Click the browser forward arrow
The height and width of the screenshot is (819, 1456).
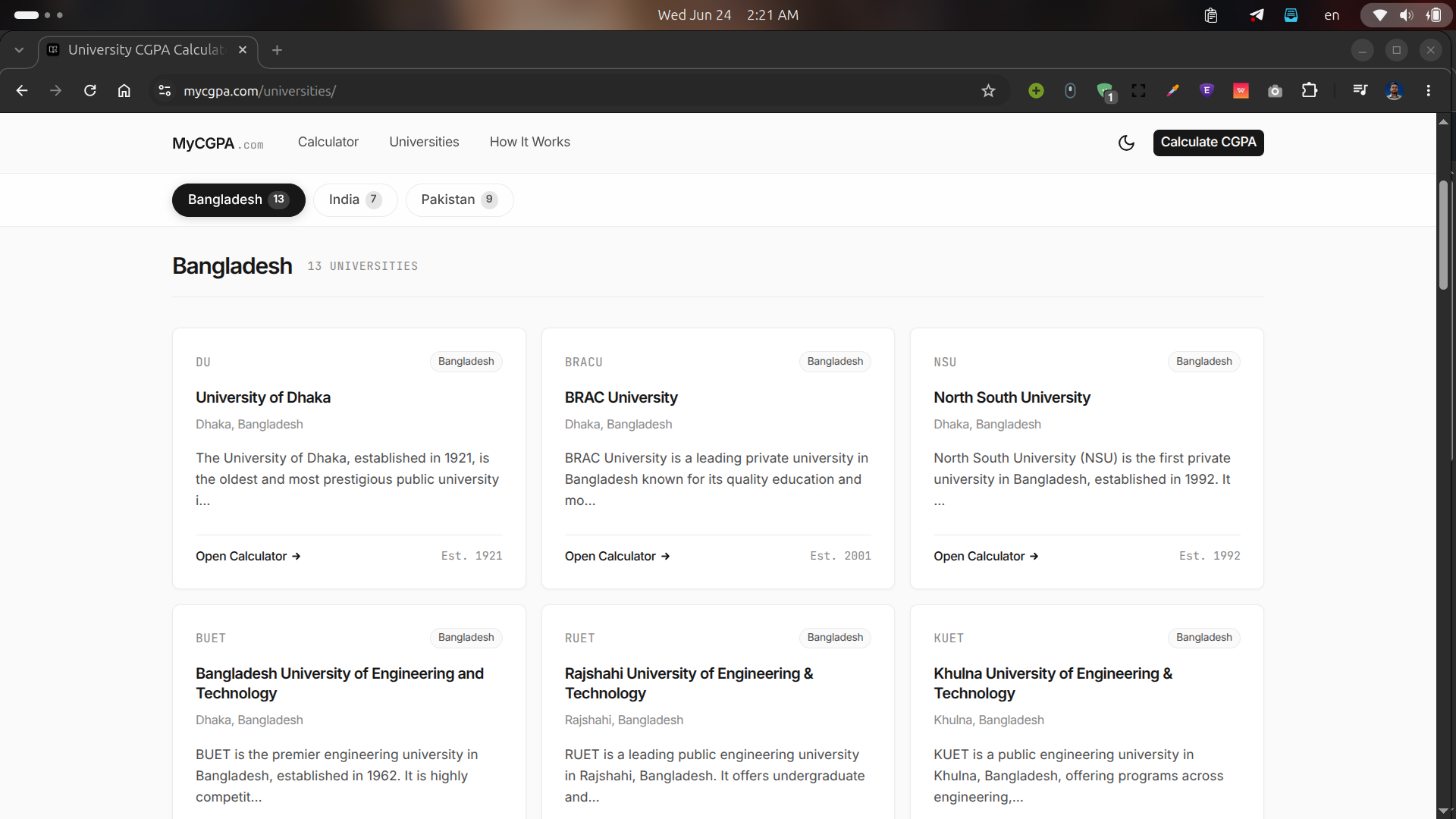click(55, 91)
